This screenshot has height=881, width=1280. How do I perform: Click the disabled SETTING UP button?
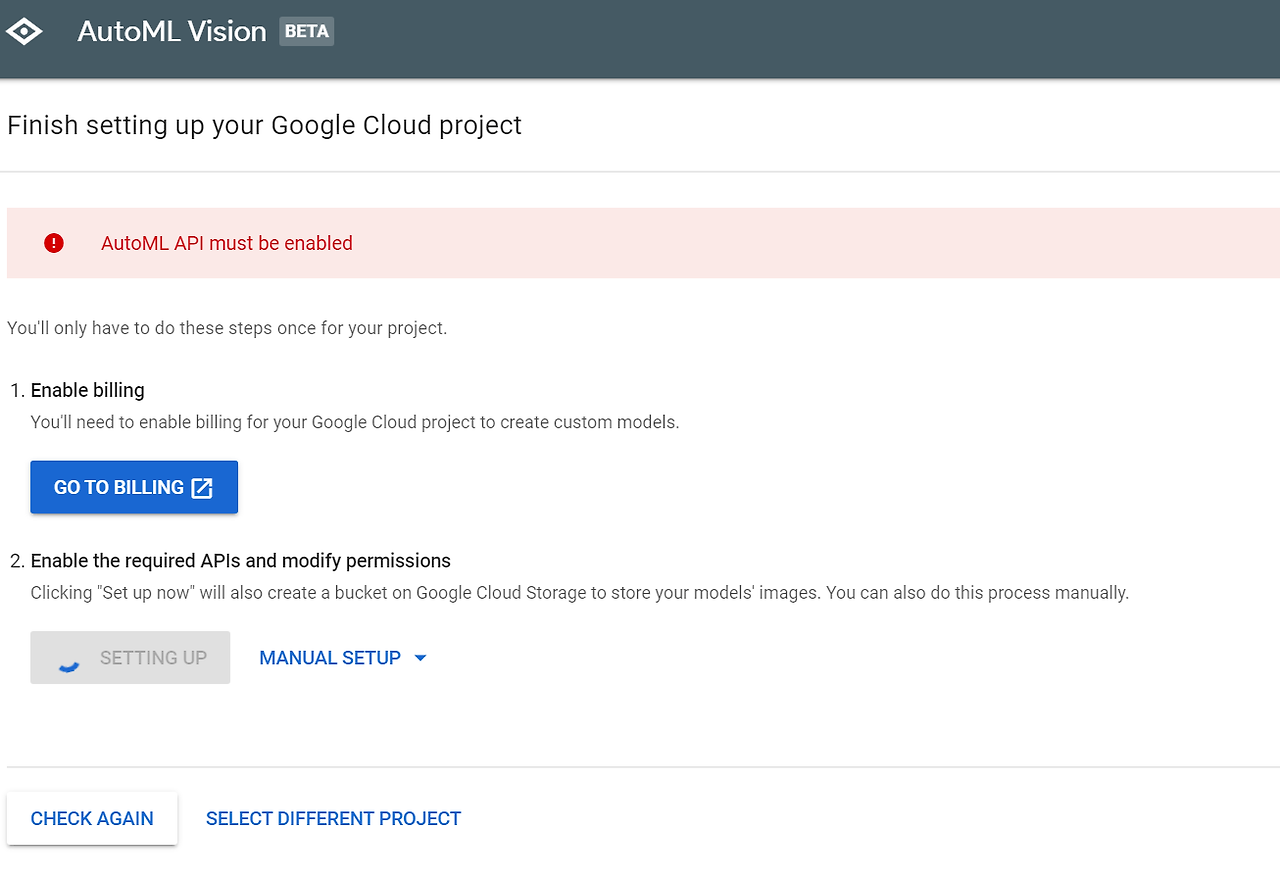pos(153,658)
